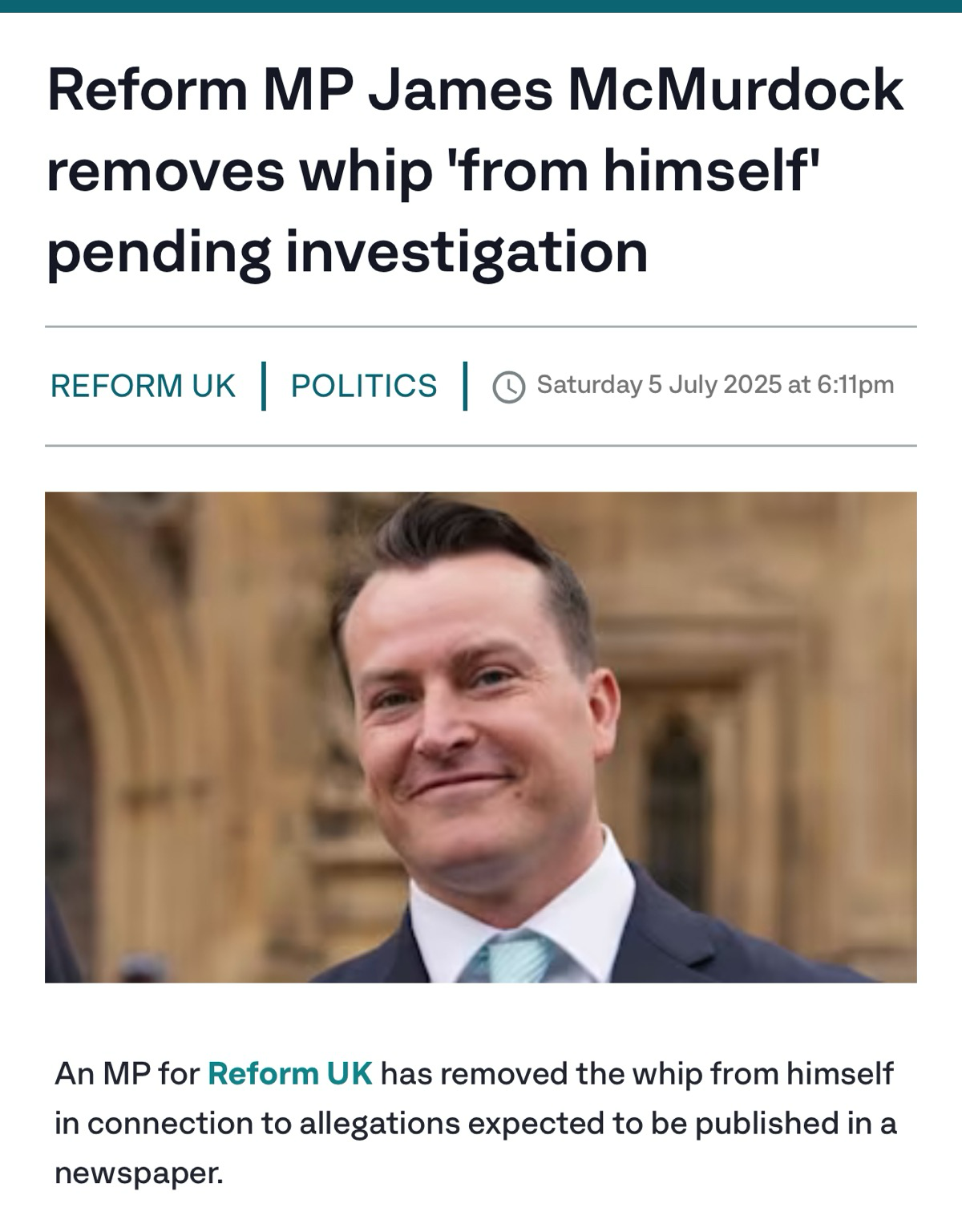Click 'pending investigation' in the headline
962x1232 pixels.
(x=347, y=250)
